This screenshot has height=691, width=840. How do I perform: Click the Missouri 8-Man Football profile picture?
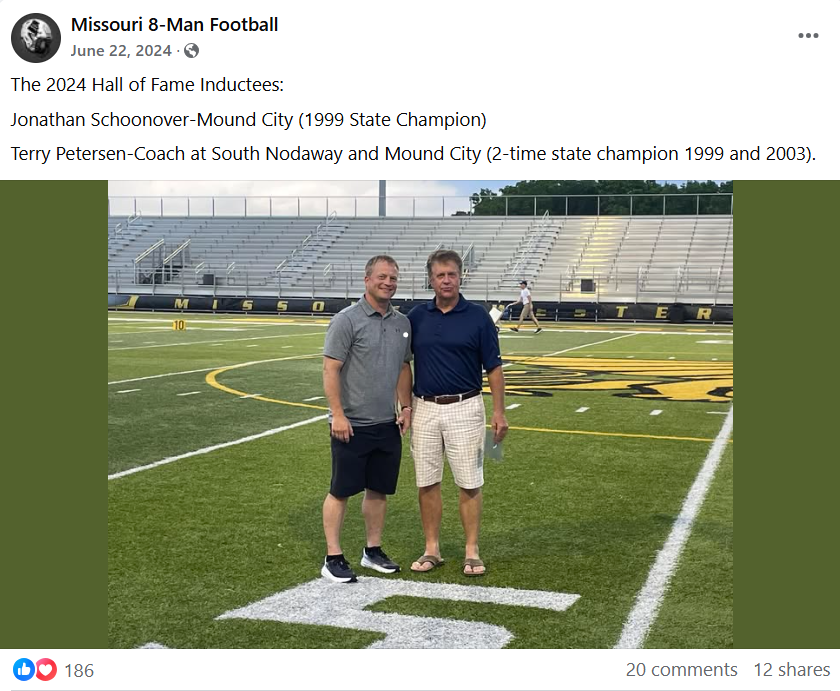(x=36, y=38)
